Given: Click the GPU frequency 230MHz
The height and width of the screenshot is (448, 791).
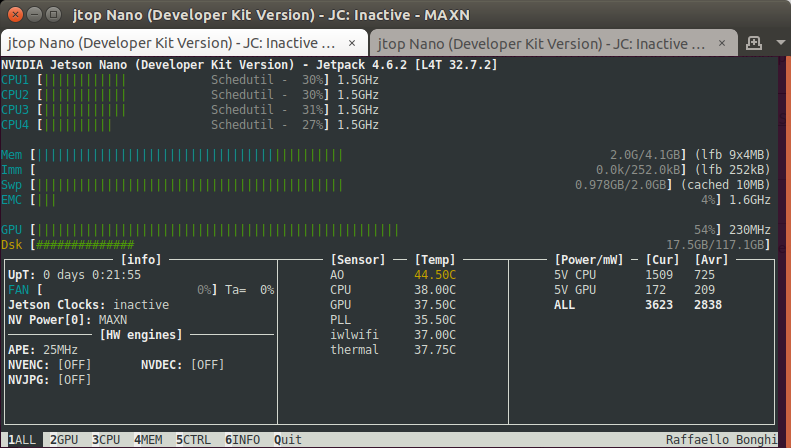Looking at the screenshot, I should [x=750, y=230].
